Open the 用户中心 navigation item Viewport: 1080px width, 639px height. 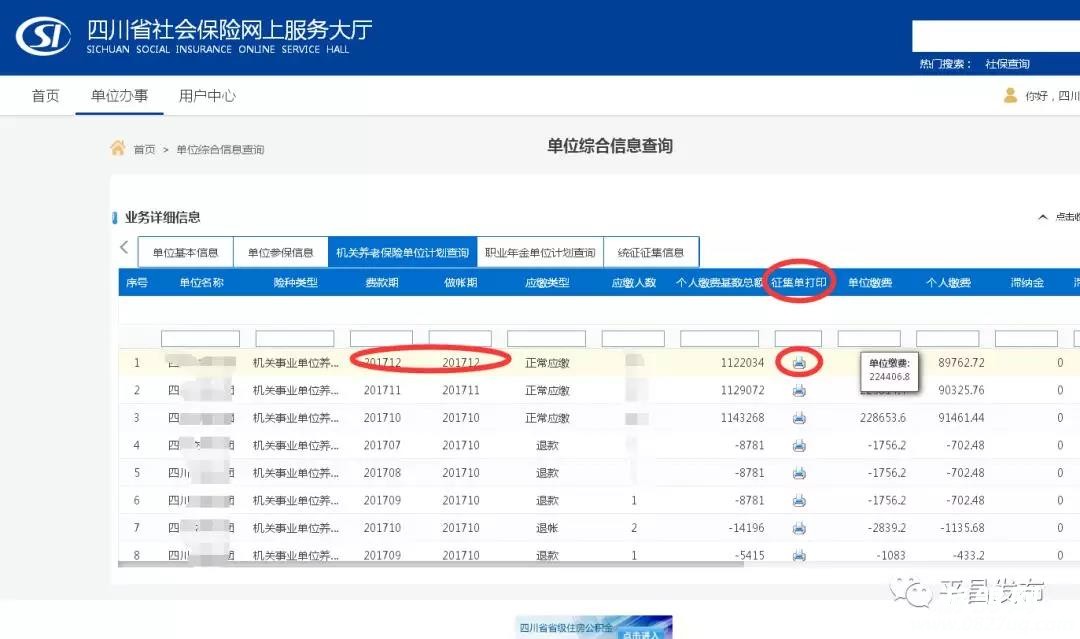(207, 96)
